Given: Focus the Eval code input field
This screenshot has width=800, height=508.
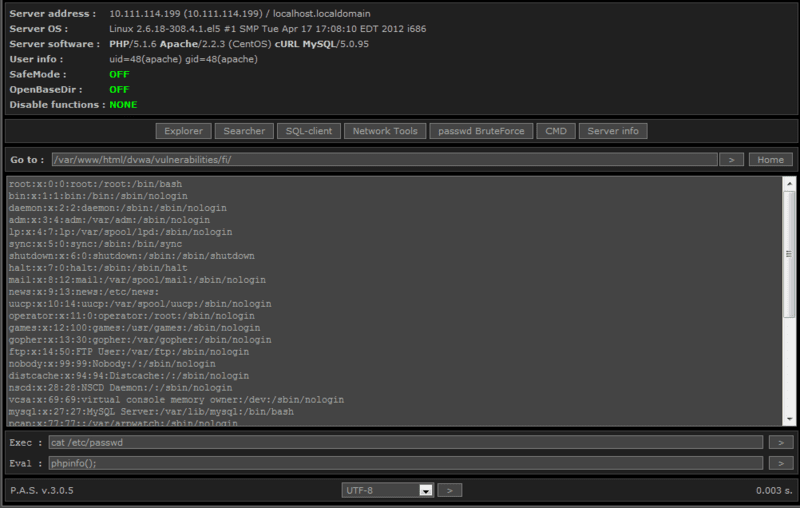Looking at the screenshot, I should tap(405, 463).
